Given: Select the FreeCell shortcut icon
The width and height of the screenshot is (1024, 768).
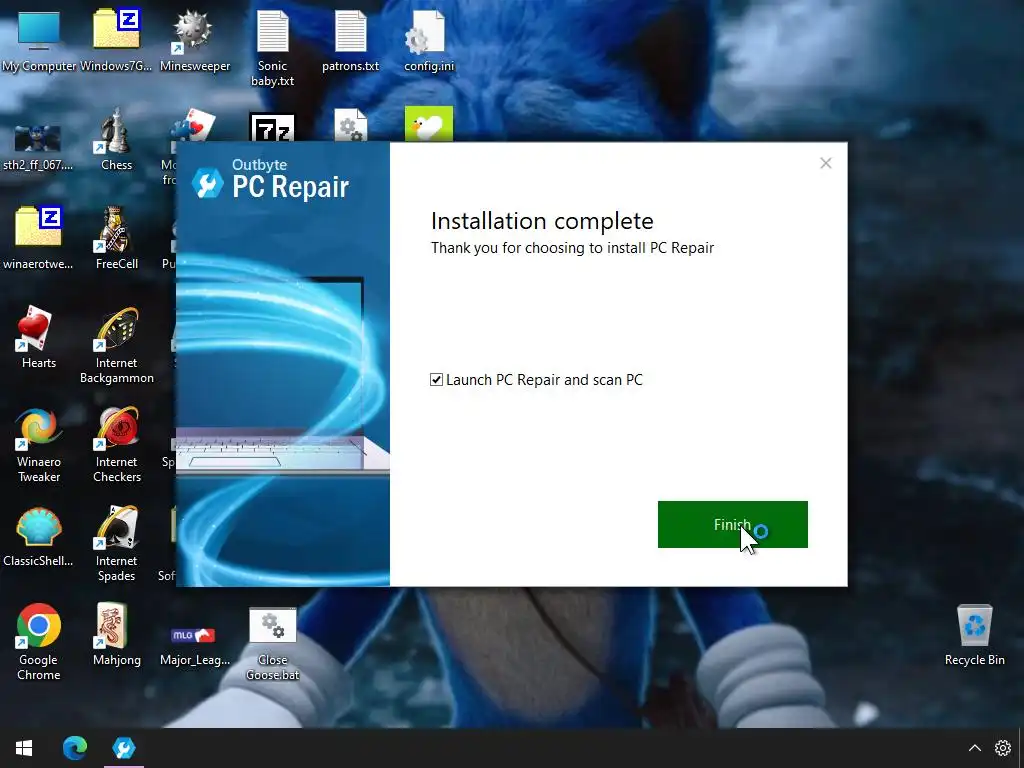Looking at the screenshot, I should [116, 238].
